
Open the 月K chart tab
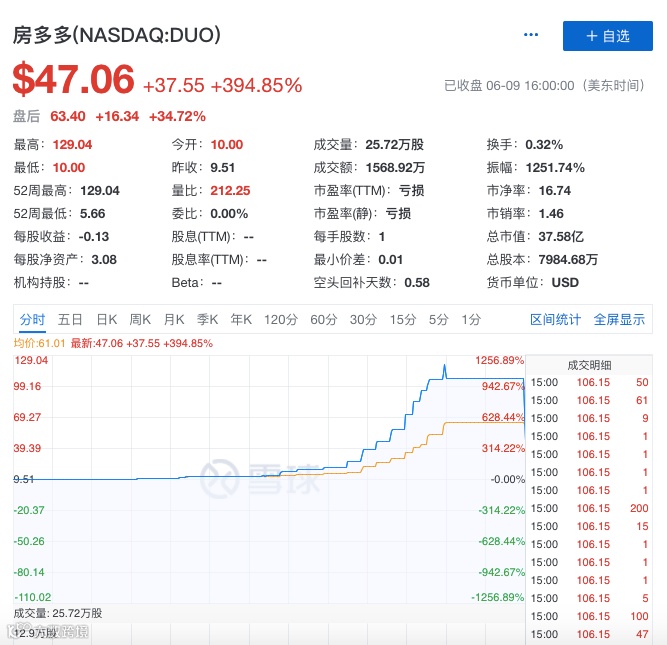(174, 320)
